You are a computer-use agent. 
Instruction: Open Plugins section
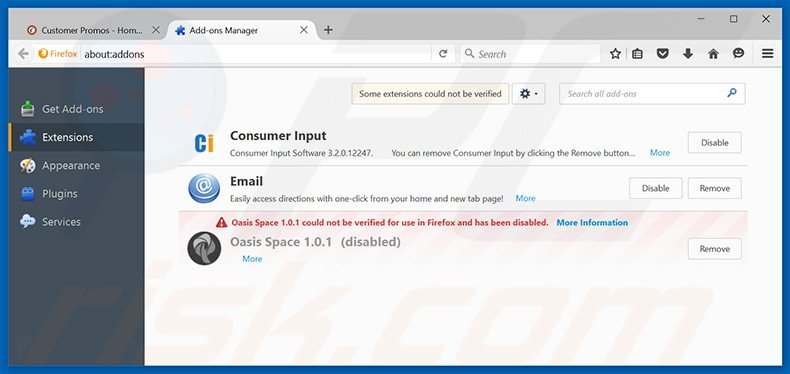point(76,194)
